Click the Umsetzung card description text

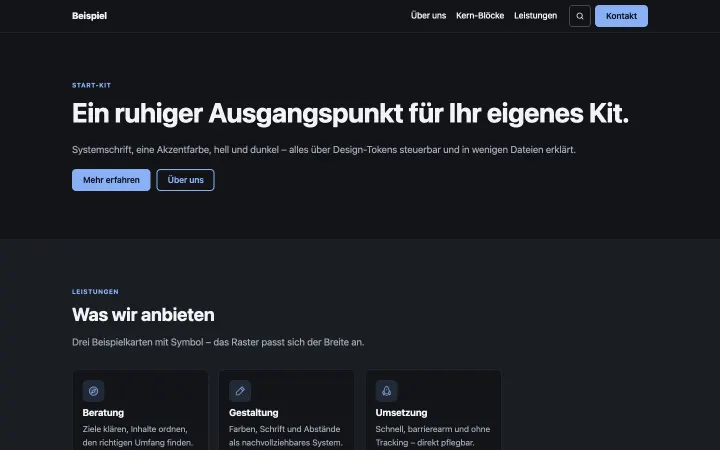433,436
